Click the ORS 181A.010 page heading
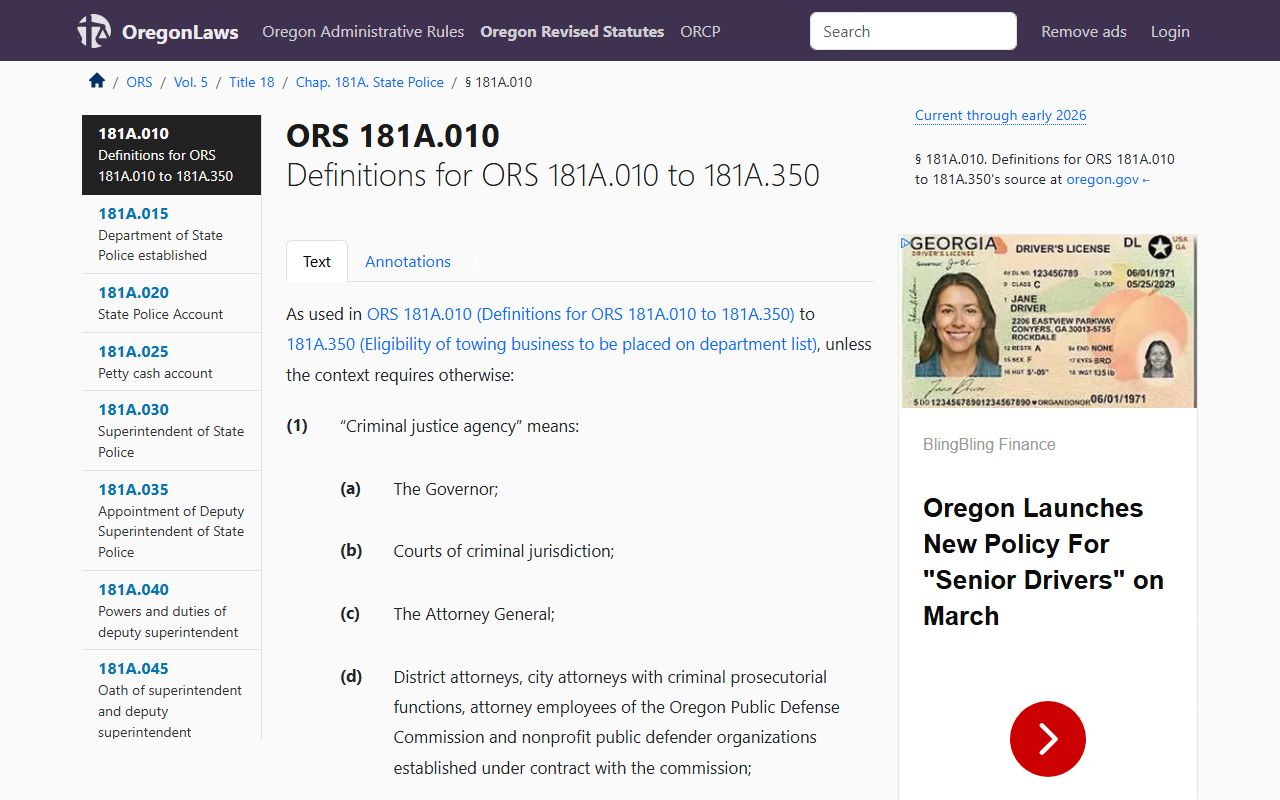This screenshot has height=800, width=1280. pos(393,136)
